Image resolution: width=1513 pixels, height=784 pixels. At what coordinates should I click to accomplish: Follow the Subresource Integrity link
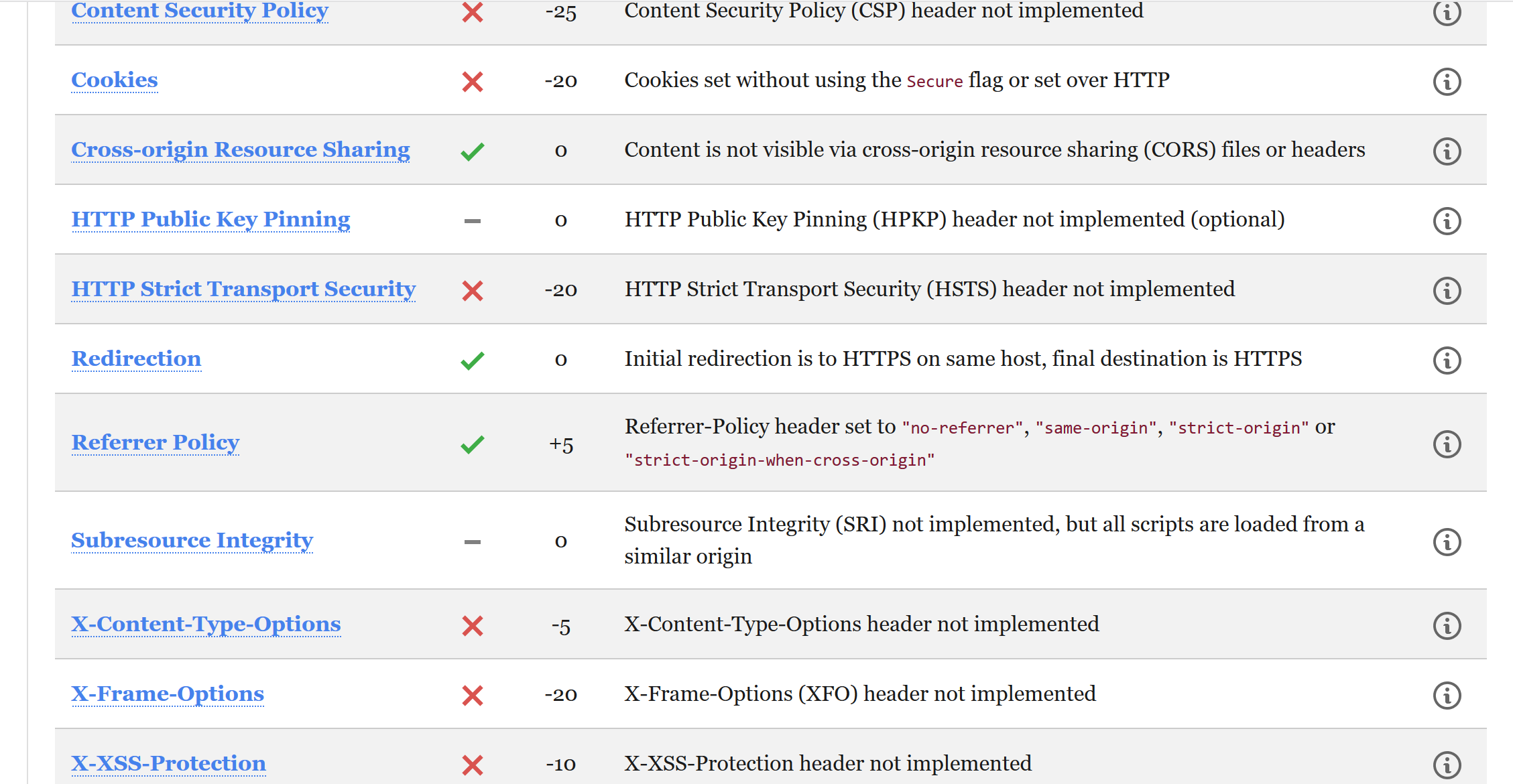point(192,540)
